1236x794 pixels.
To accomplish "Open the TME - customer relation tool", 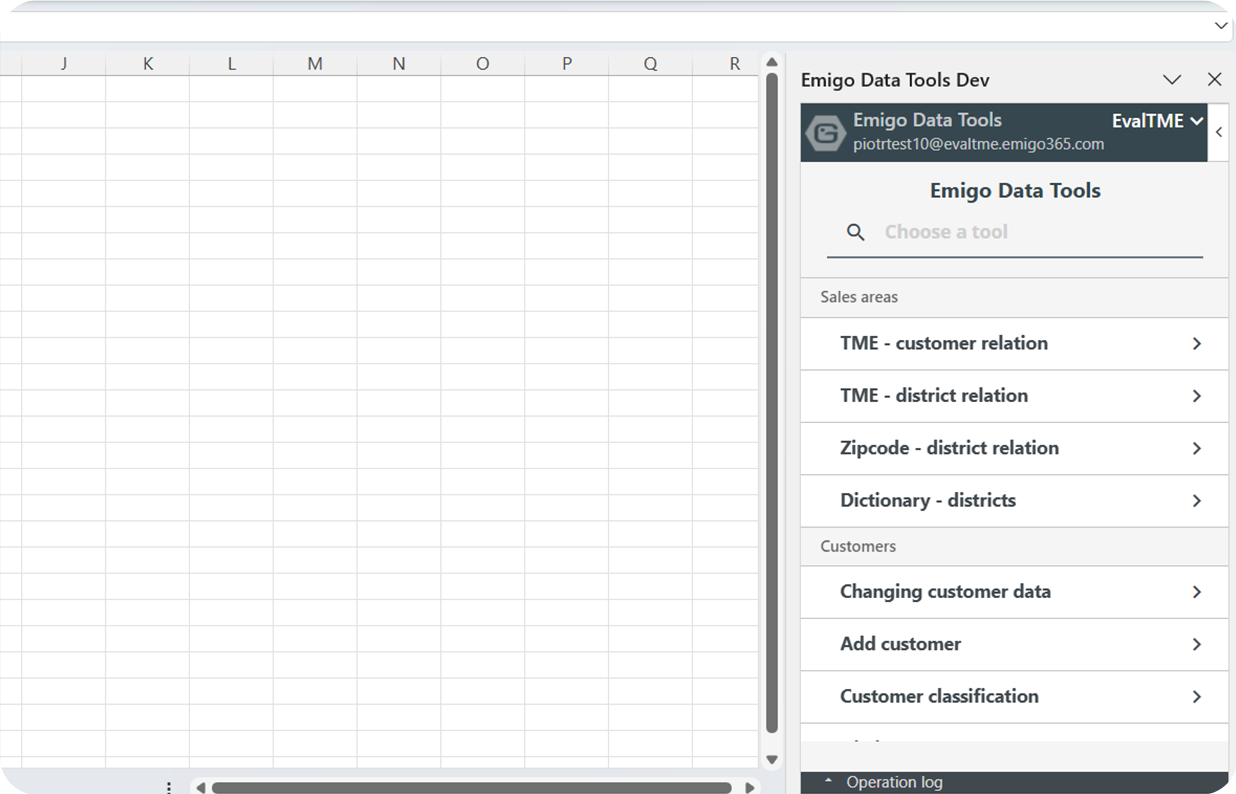I will coord(1014,343).
